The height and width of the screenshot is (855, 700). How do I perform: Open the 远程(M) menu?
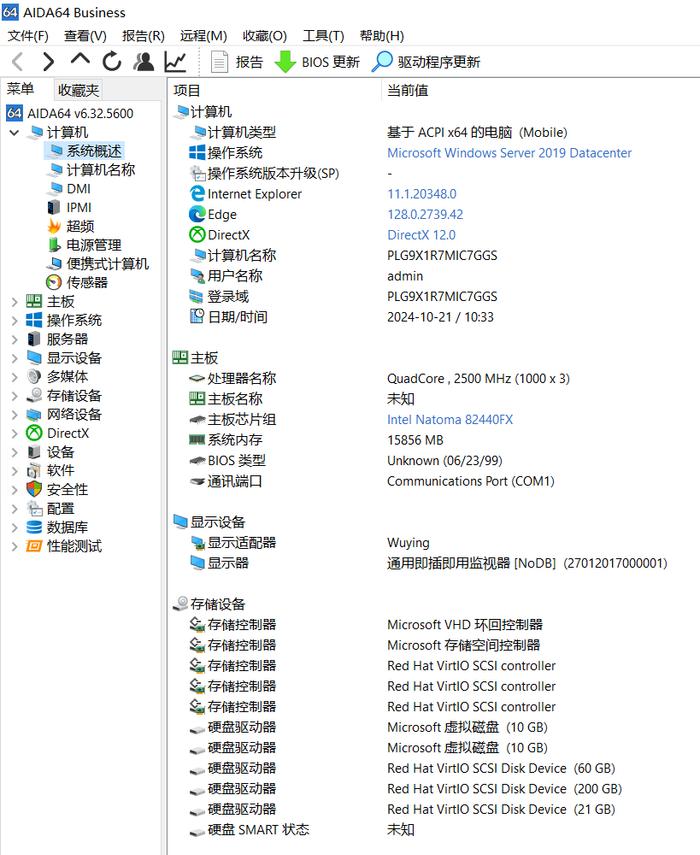click(203, 36)
